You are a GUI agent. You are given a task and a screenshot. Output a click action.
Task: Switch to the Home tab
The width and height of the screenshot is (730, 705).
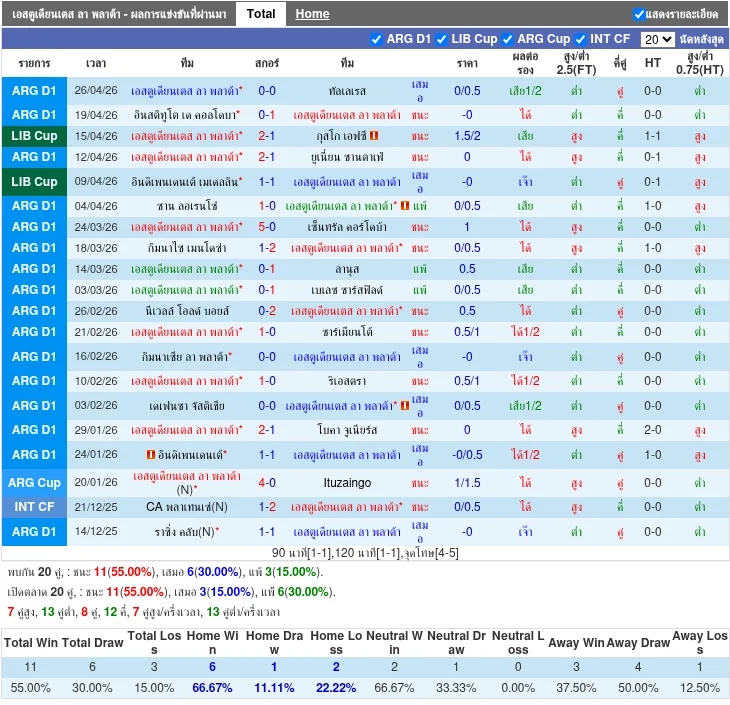click(x=312, y=14)
